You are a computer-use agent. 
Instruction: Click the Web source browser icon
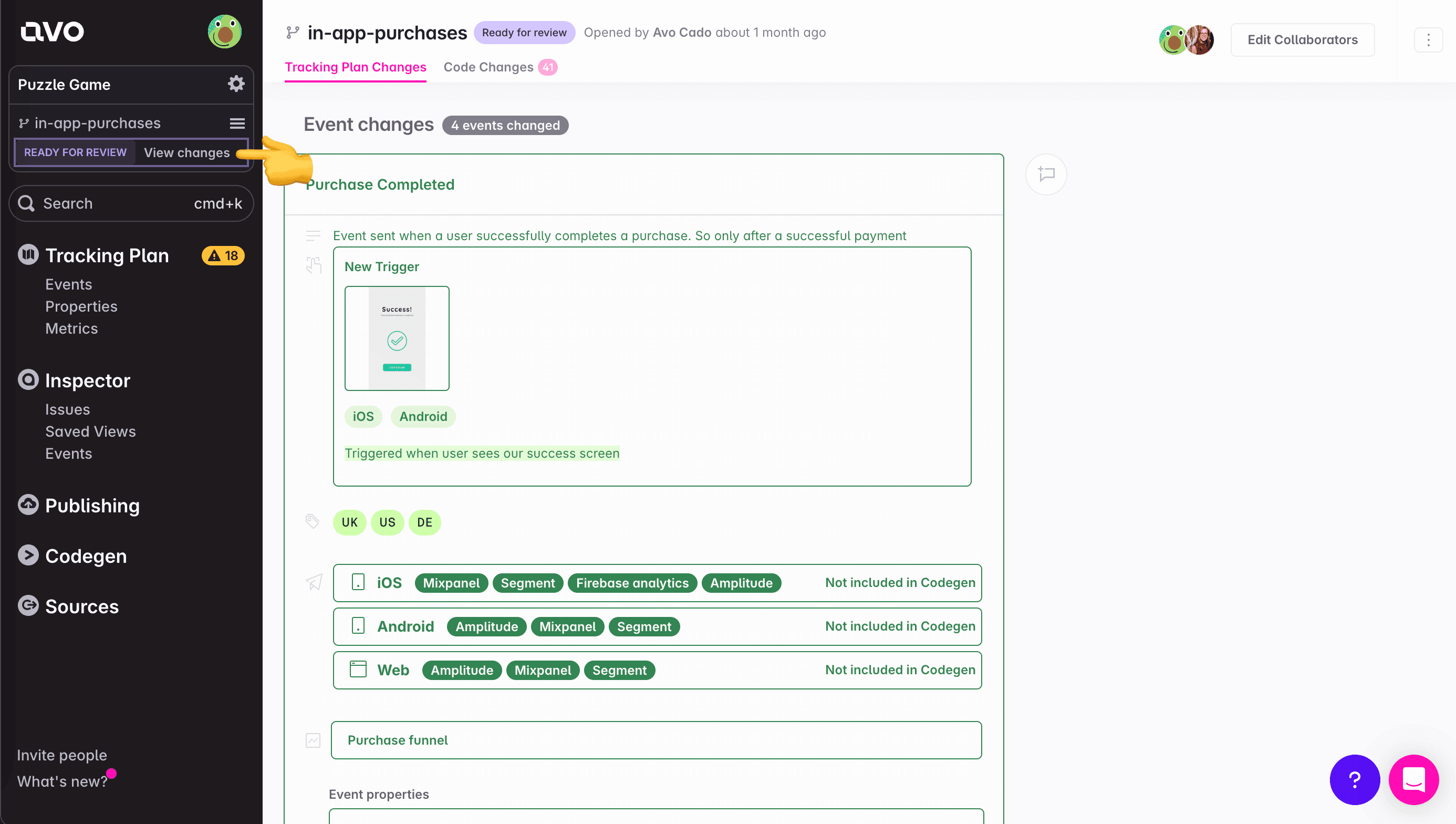(358, 669)
